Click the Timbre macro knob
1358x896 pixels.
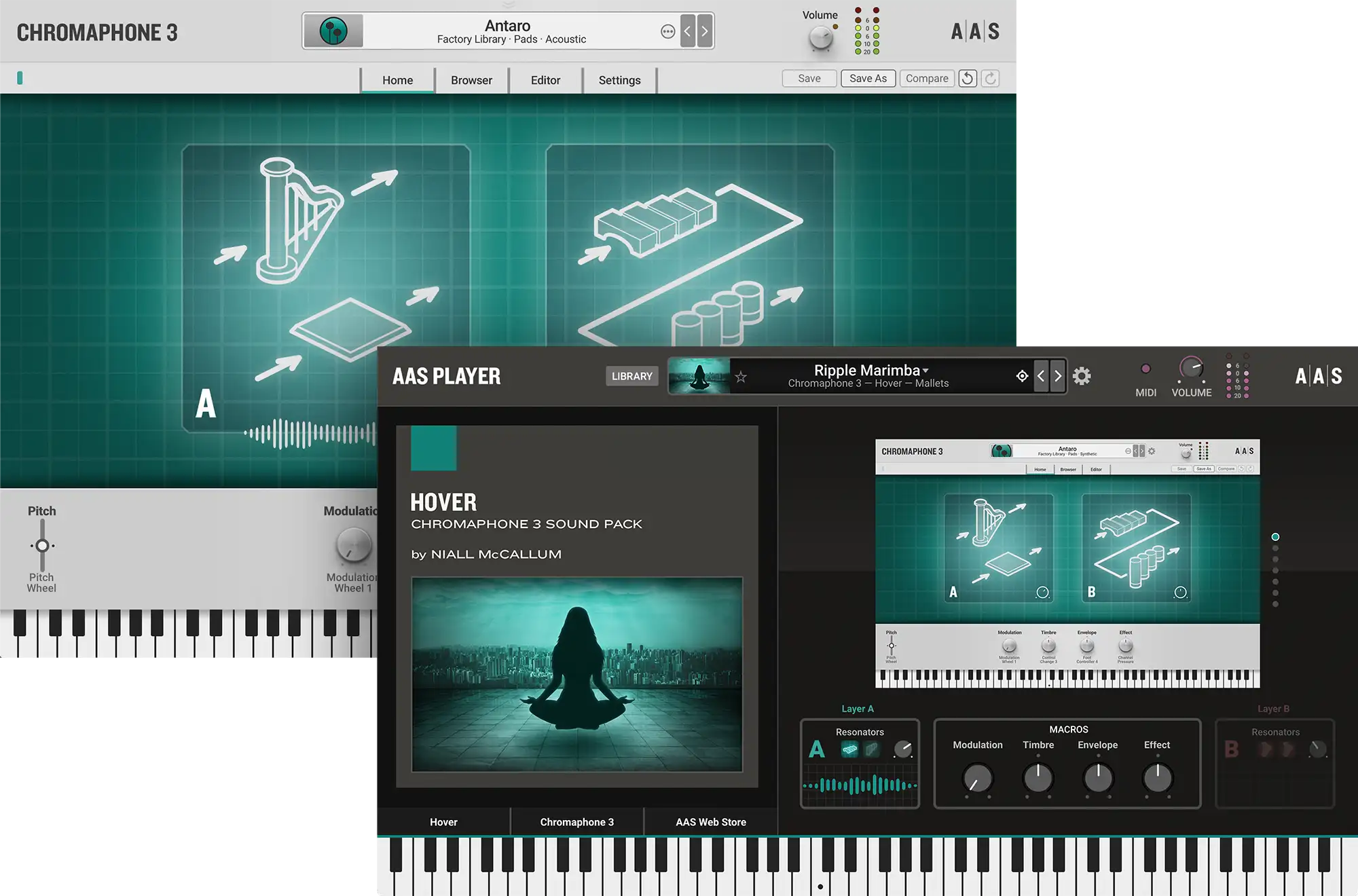click(1038, 779)
